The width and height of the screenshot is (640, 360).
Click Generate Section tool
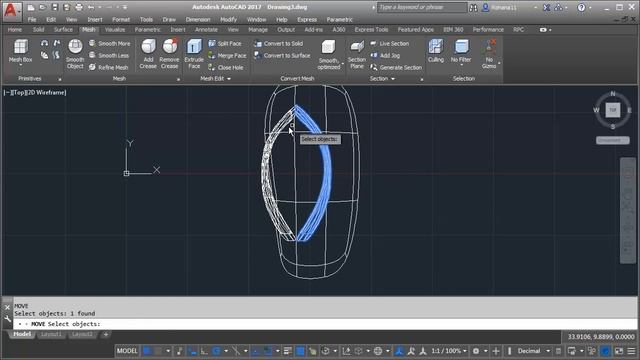[396, 67]
